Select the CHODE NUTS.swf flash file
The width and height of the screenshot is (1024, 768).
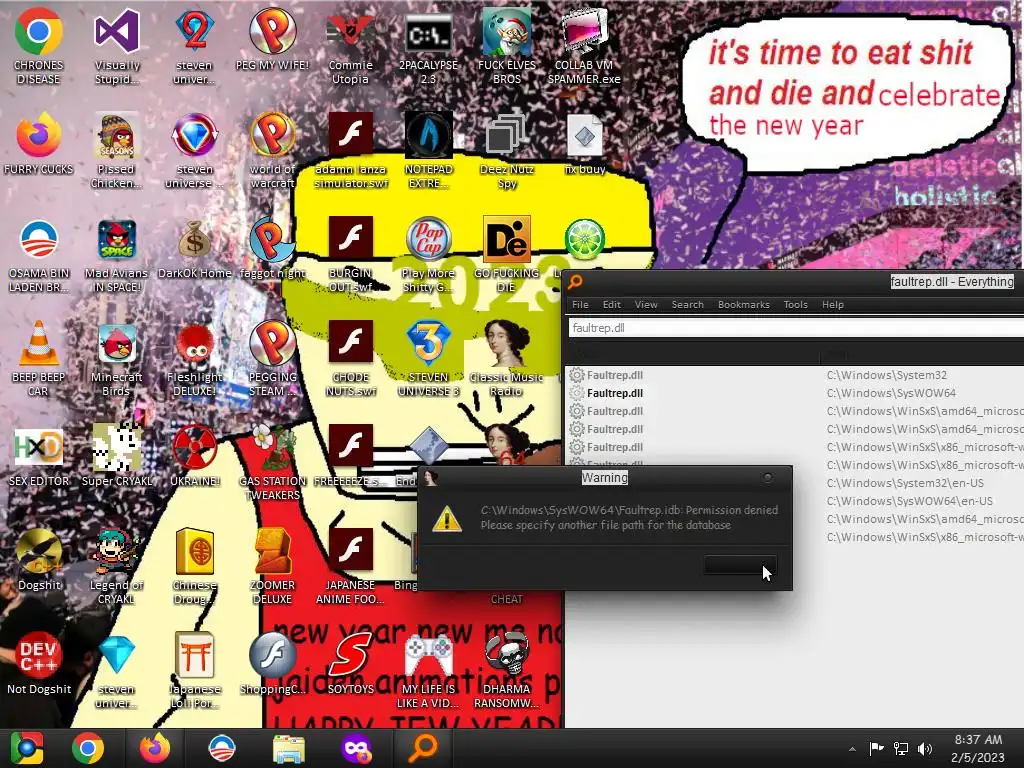click(351, 359)
